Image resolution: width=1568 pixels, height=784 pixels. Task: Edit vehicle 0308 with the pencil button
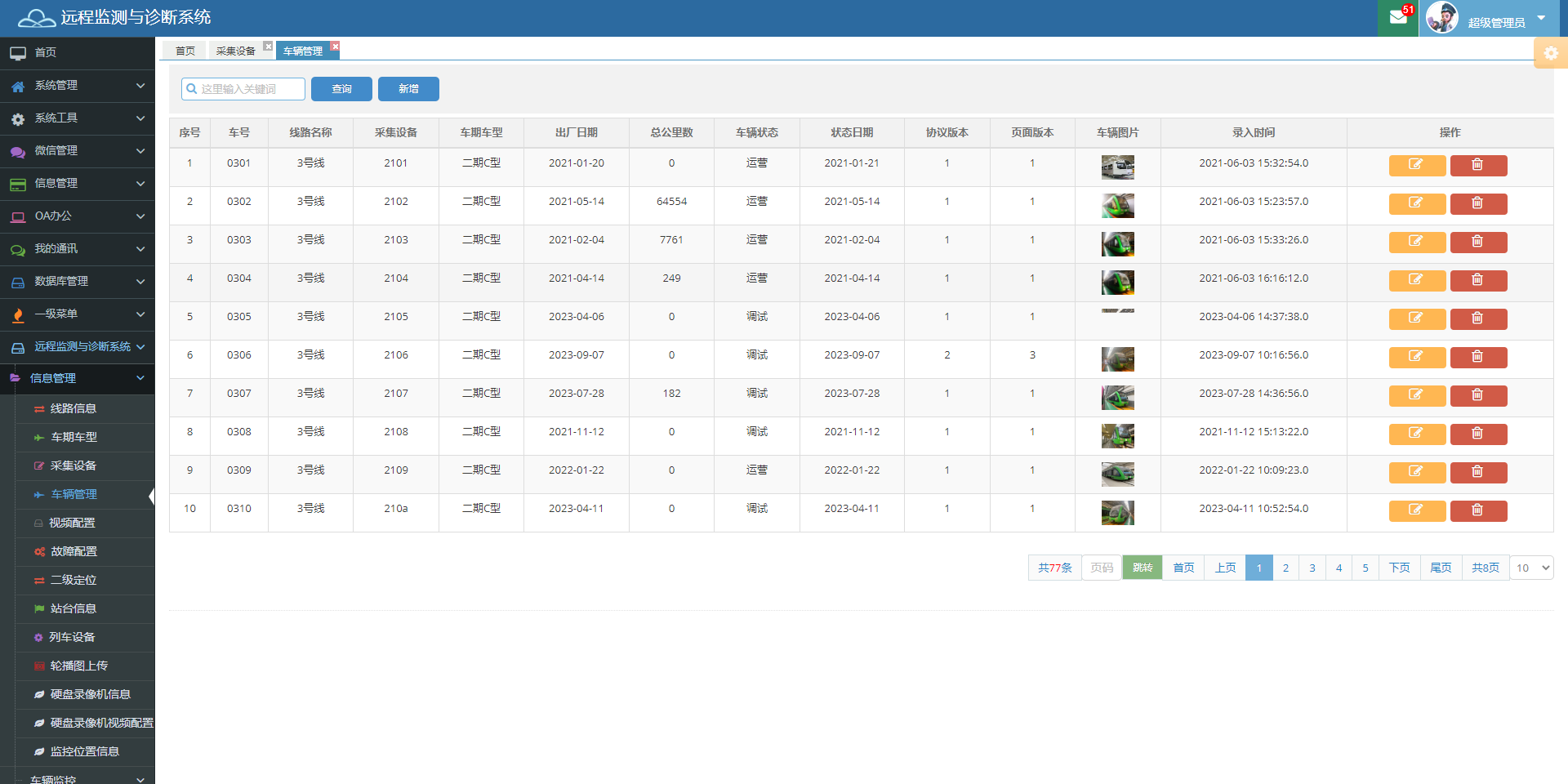pyautogui.click(x=1417, y=434)
